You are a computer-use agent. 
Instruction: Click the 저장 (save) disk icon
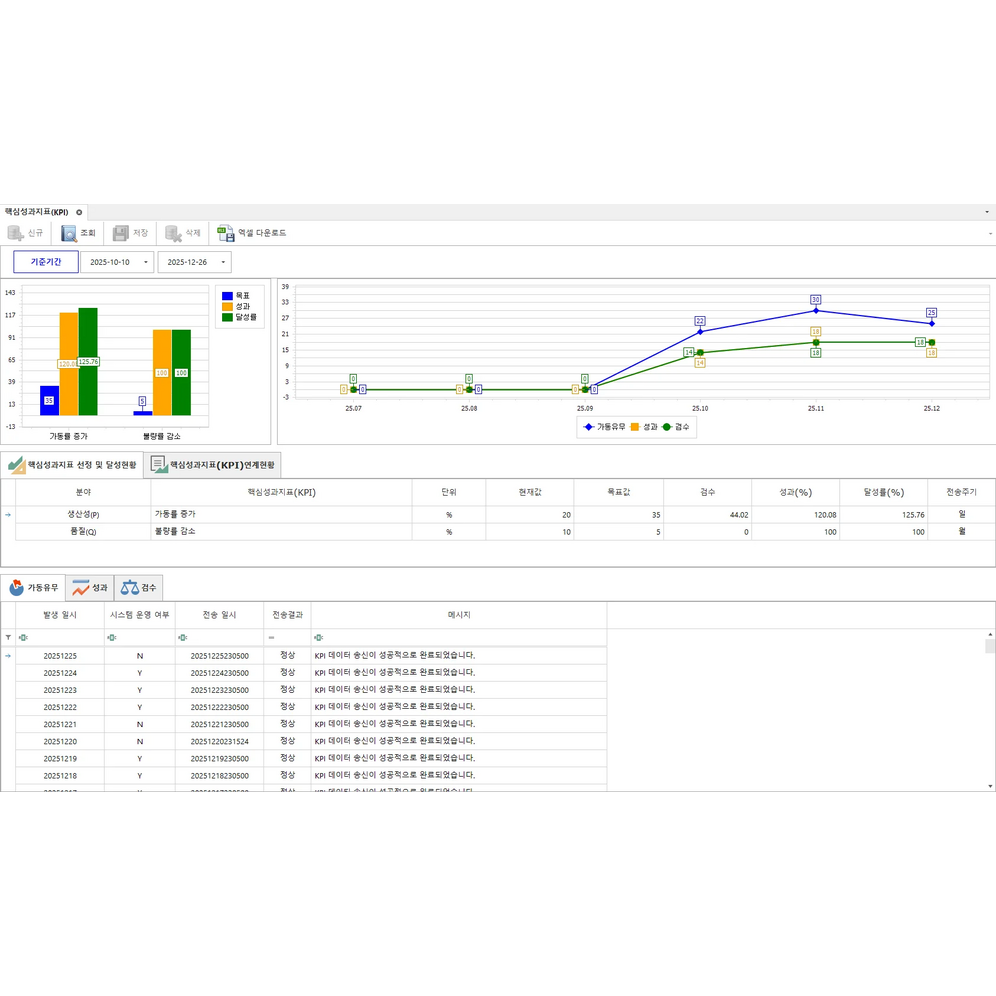pos(121,233)
